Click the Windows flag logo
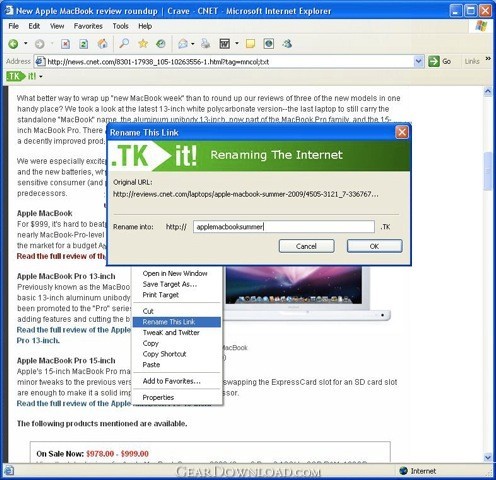 [x=481, y=26]
